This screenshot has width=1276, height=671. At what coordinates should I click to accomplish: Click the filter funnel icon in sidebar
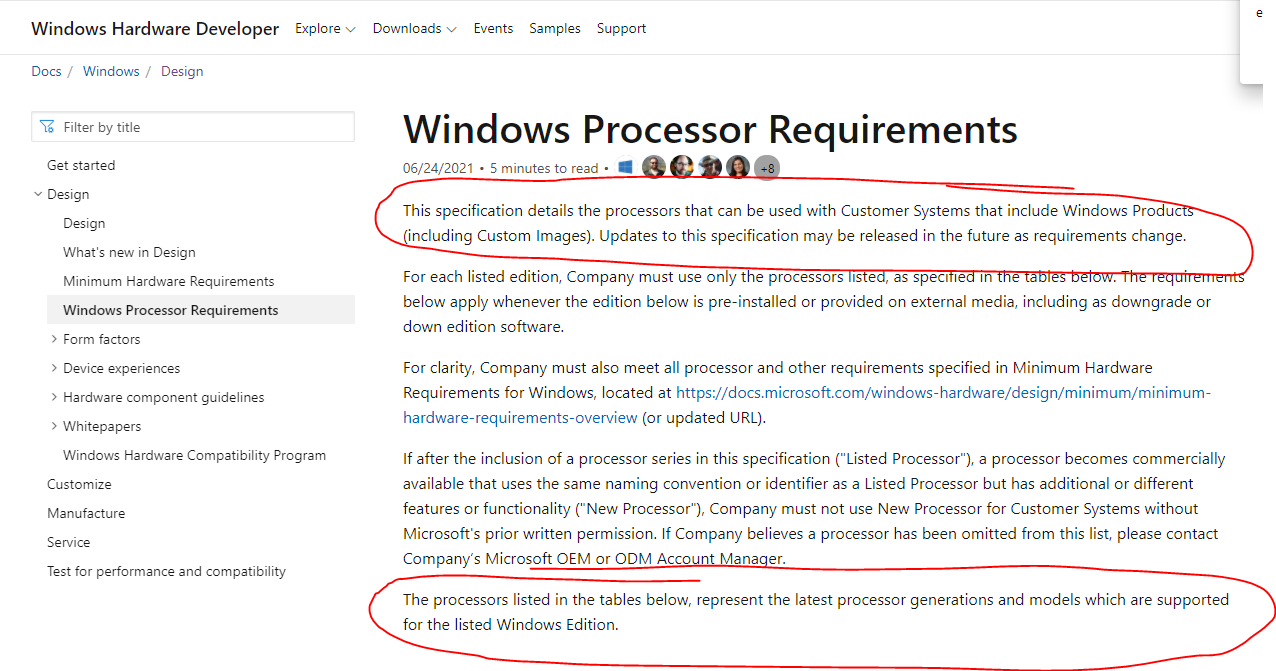(x=47, y=127)
